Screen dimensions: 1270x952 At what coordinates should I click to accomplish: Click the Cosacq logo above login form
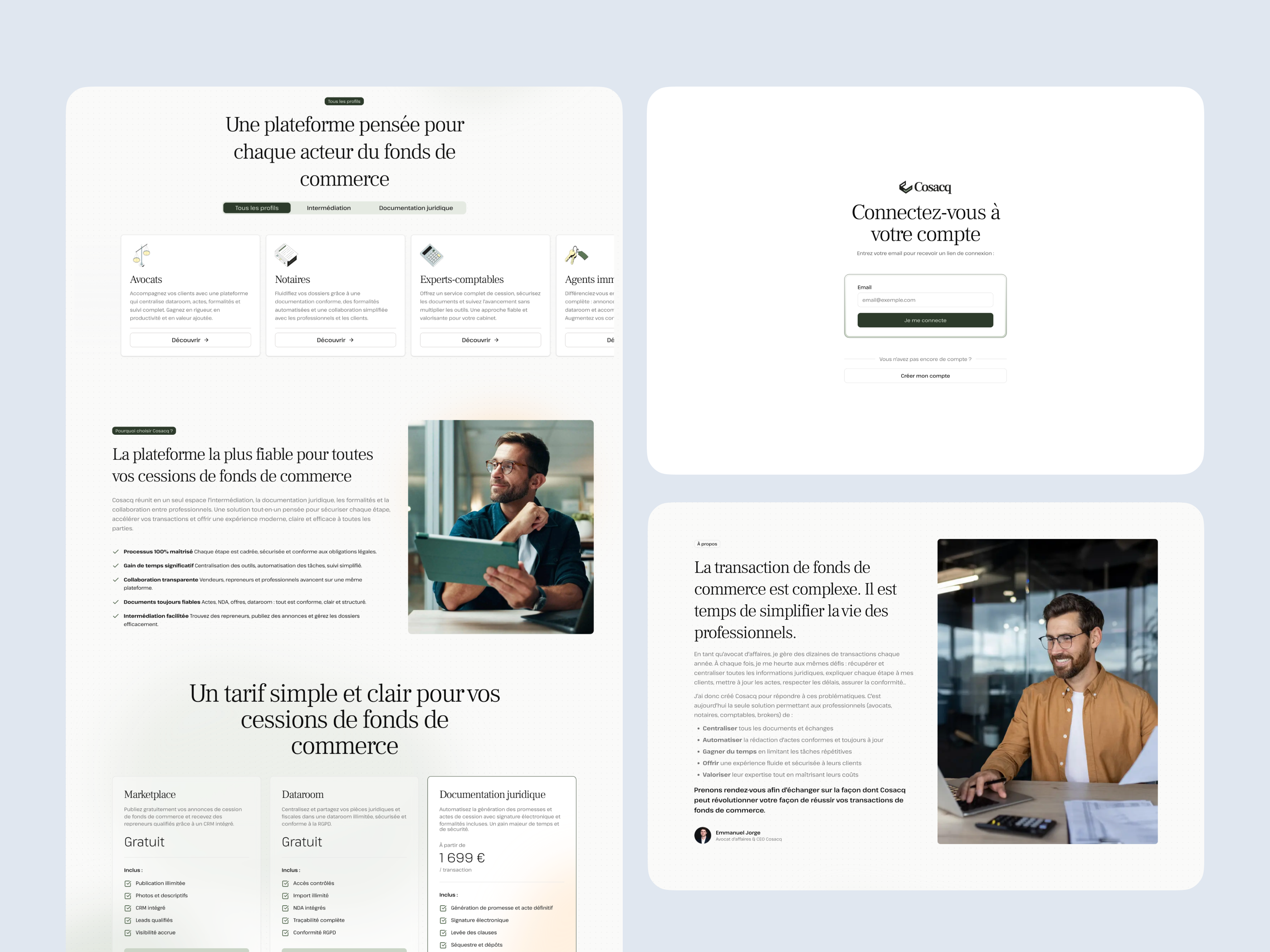[x=925, y=187]
